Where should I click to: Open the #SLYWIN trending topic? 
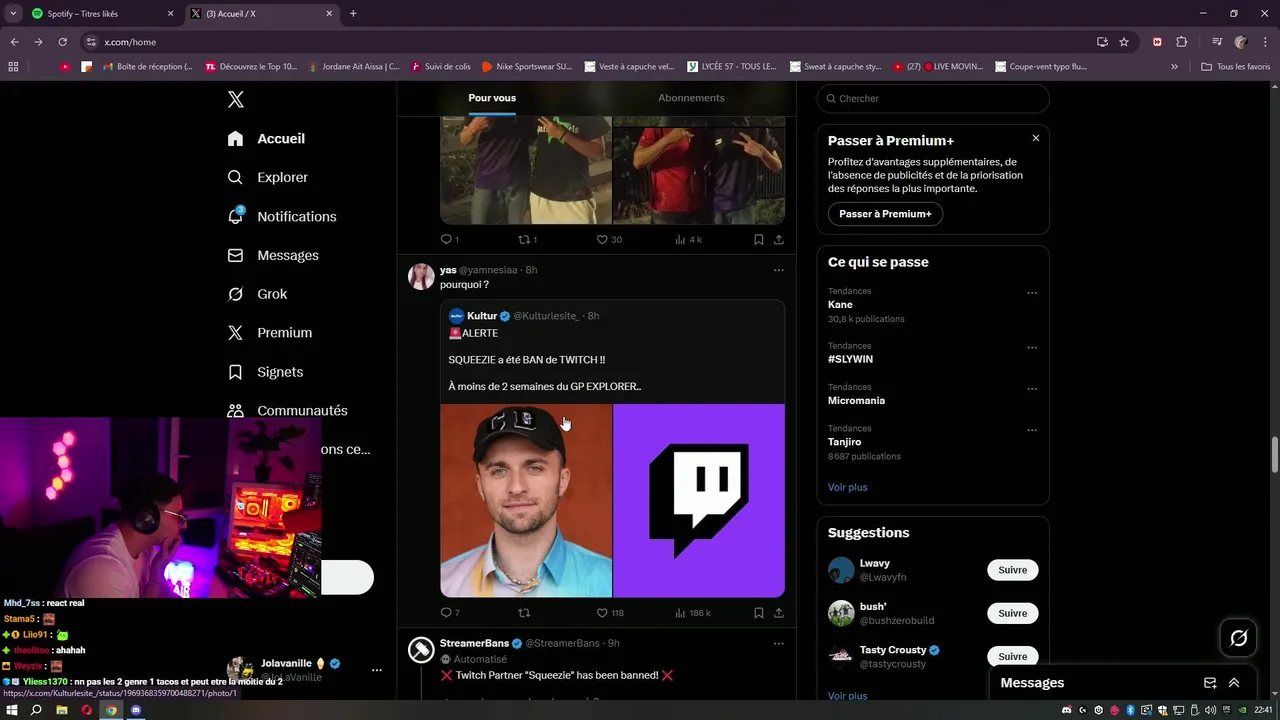(850, 359)
